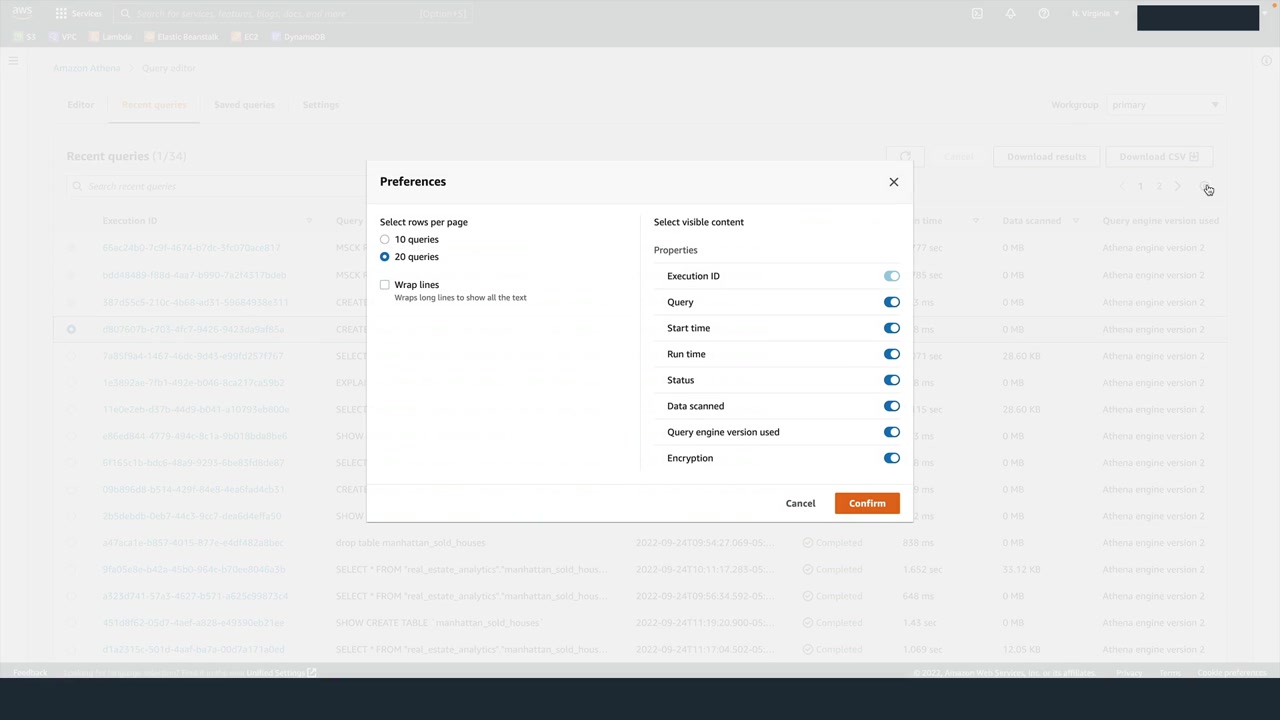Viewport: 1280px width, 720px height.
Task: Confirm the preference changes
Action: [x=867, y=503]
